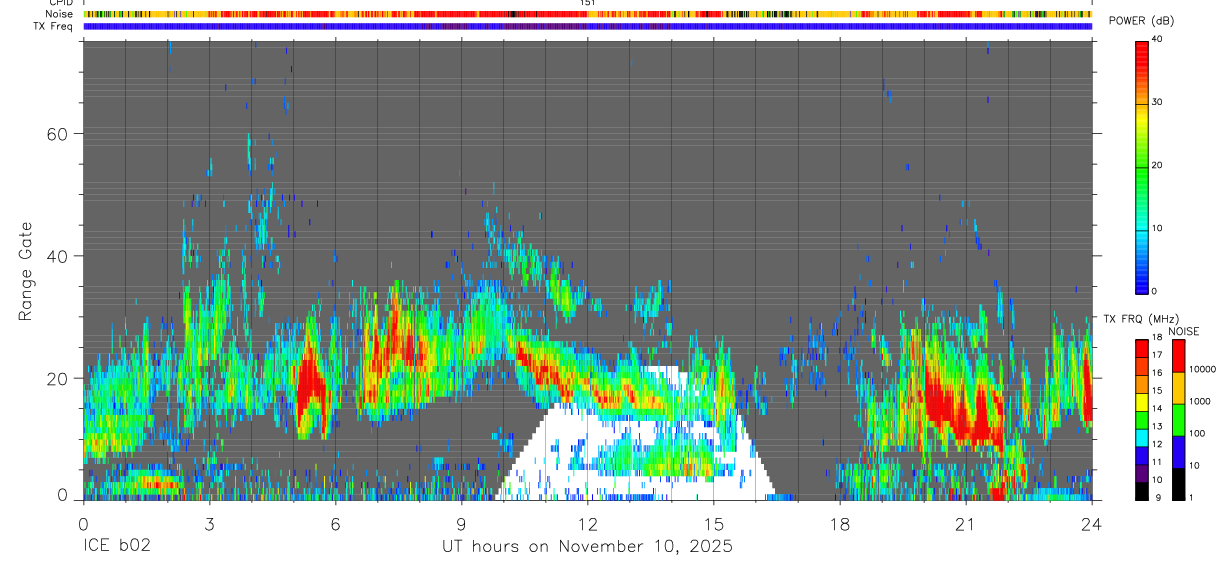Click the 6 tick on the UT hours axis
1228x567 pixels.
coord(335,523)
